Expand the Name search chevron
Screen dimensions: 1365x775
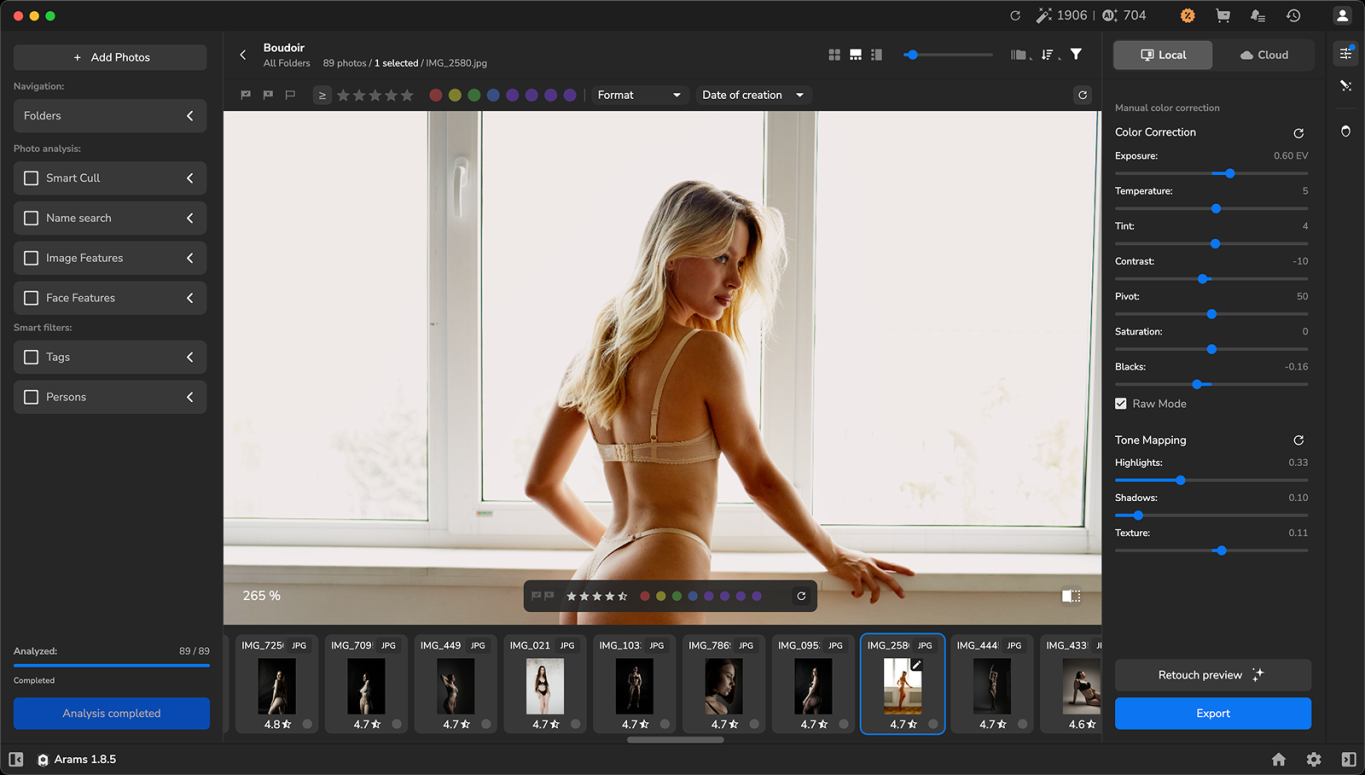(x=190, y=218)
